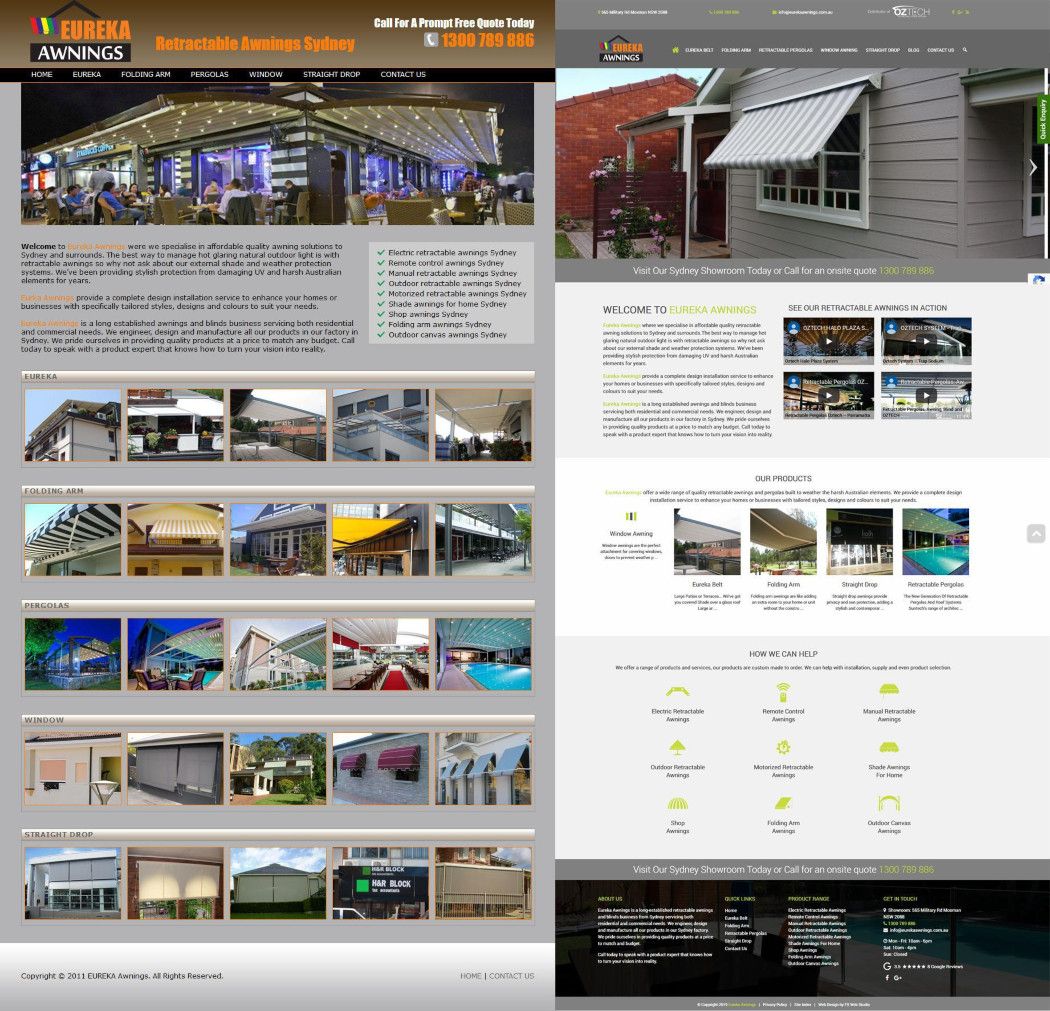Open the green Quick Enquiry side tab
The image size is (1050, 1011).
(x=1043, y=119)
